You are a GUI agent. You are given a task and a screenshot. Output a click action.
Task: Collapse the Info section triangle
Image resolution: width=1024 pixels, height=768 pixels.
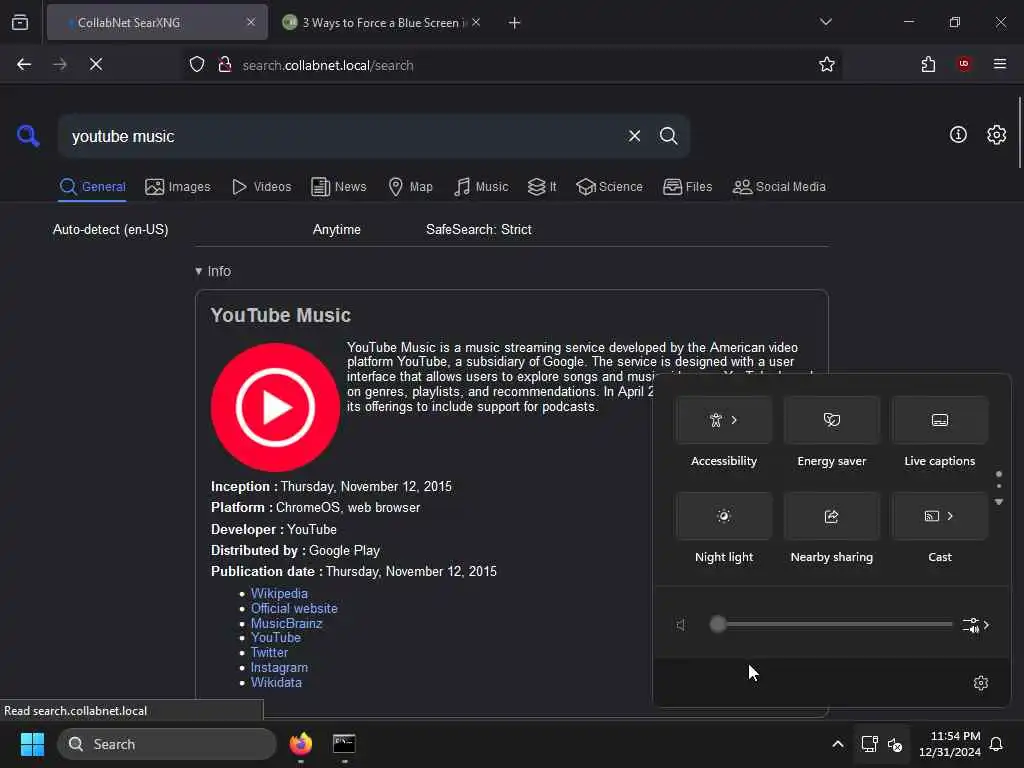click(198, 271)
